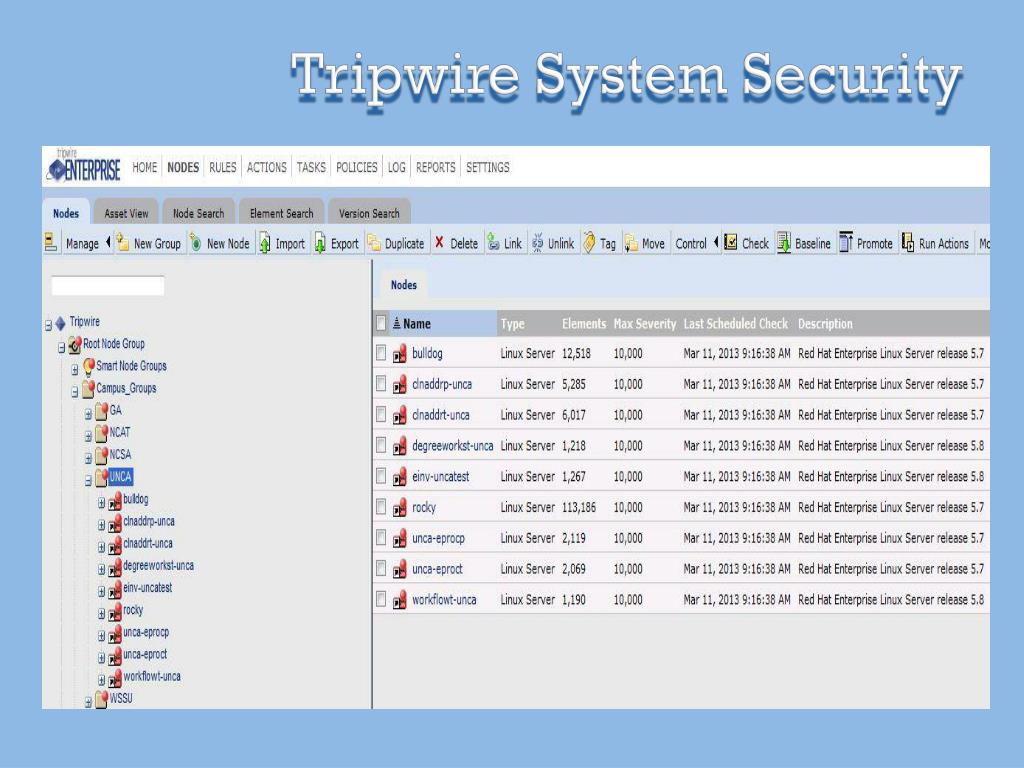Image resolution: width=1024 pixels, height=768 pixels.
Task: Check the unca-eprocp row checkbox
Action: [x=381, y=537]
